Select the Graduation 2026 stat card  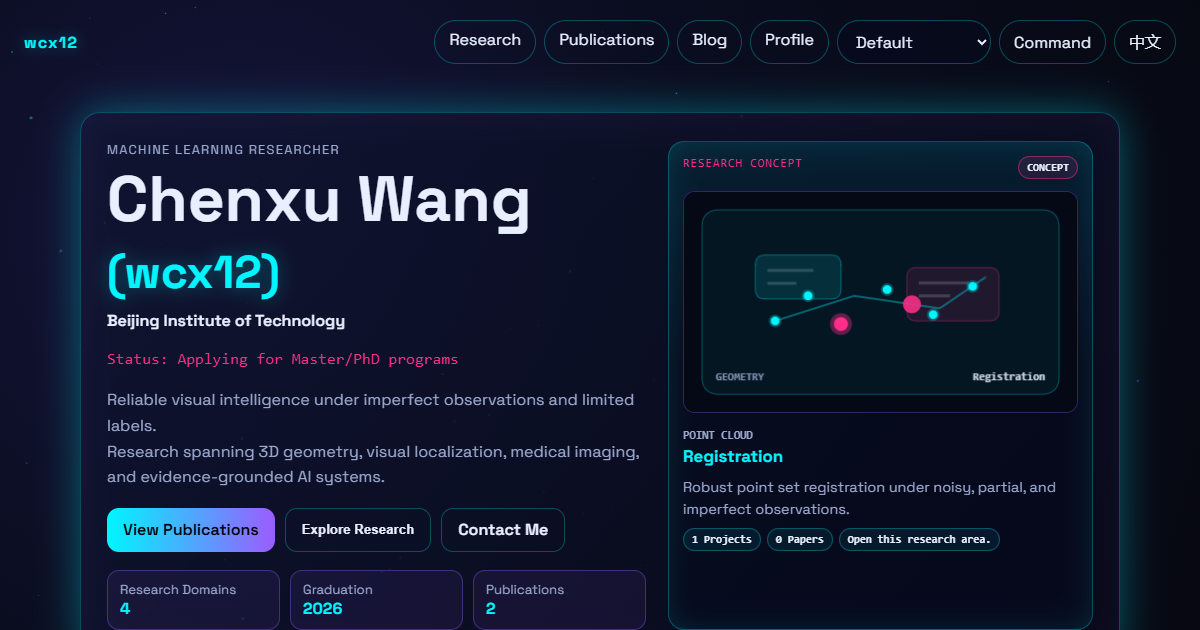pyautogui.click(x=376, y=599)
